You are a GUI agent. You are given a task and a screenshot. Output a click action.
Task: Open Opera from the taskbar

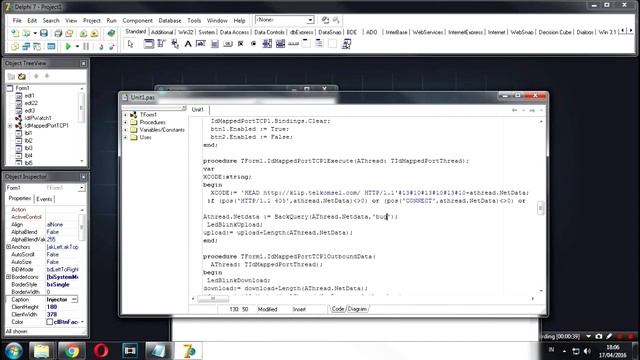(101, 351)
